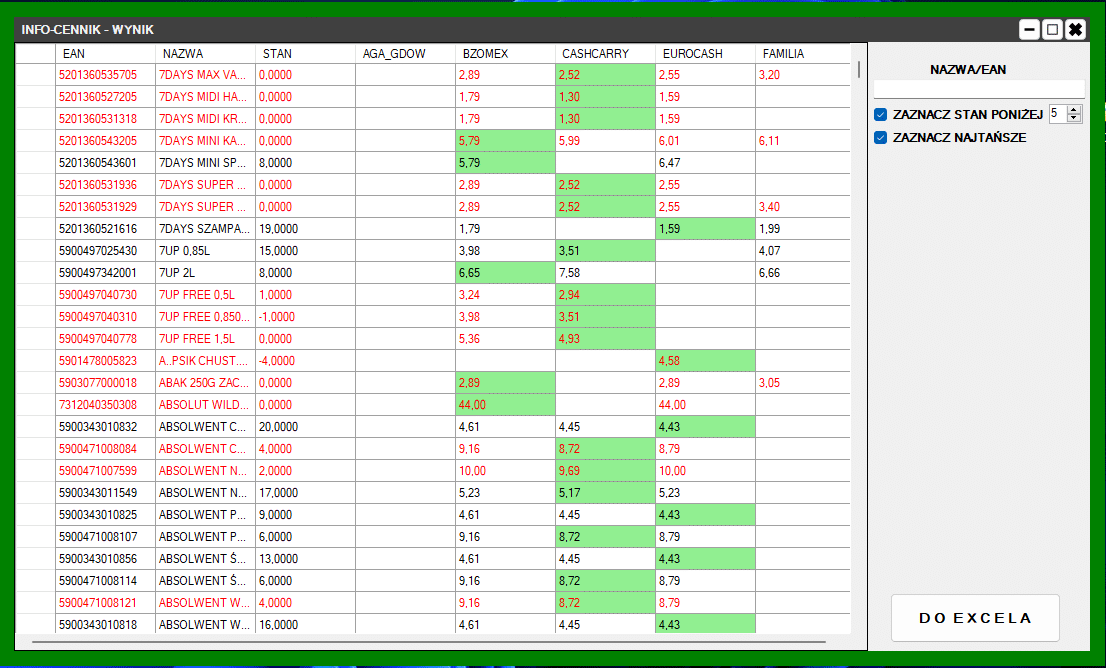Click the product name 7UP 2L
1106x668 pixels.
(205, 272)
